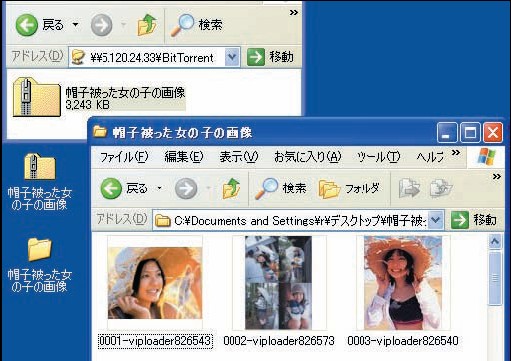Open the お気に入り(A) menu

tap(307, 157)
